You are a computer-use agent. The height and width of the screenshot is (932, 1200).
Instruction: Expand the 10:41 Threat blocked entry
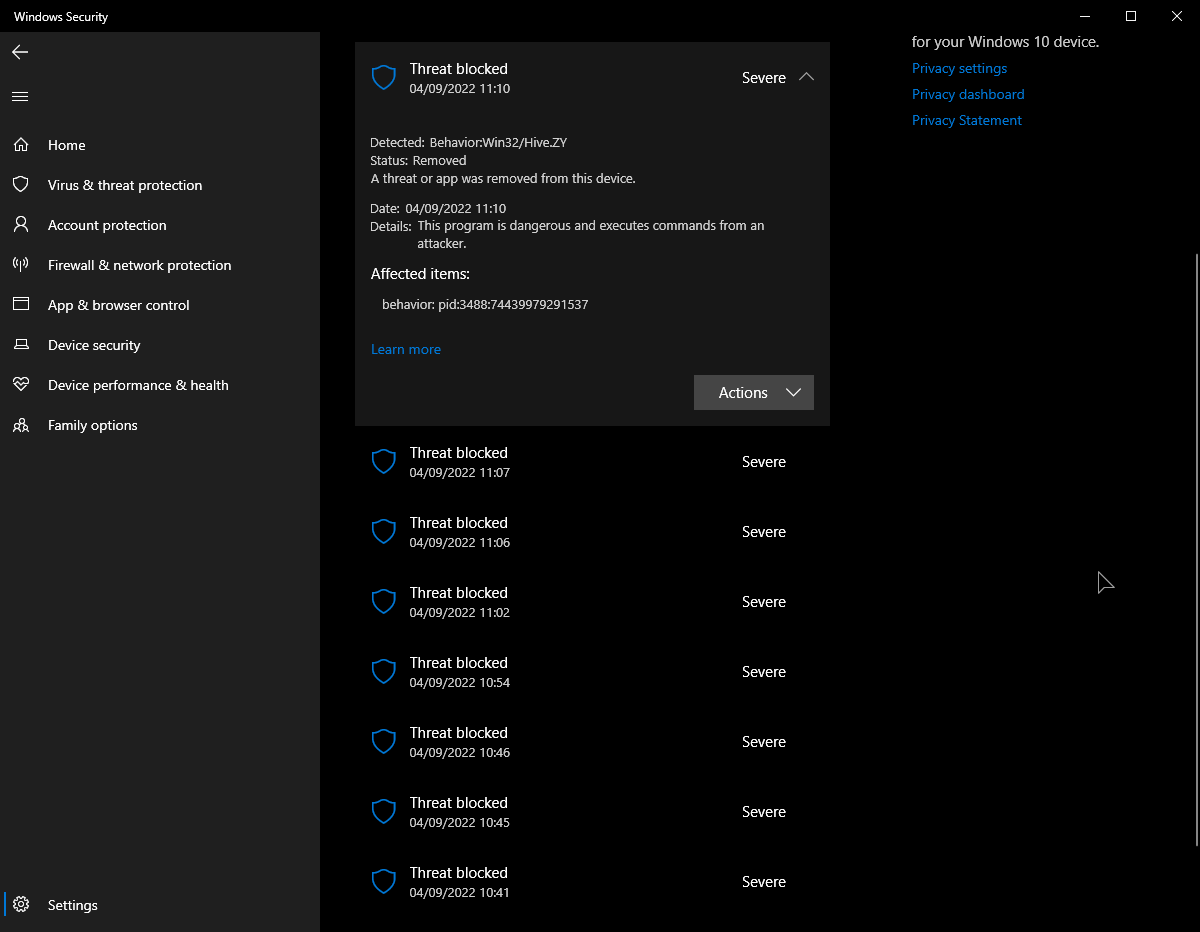[592, 881]
